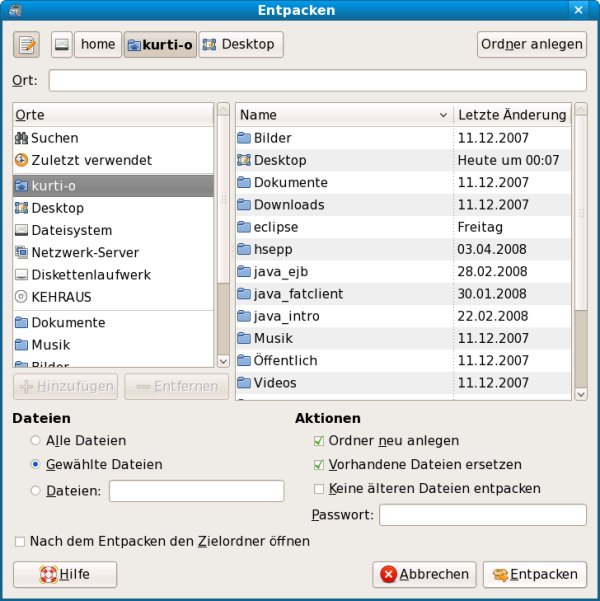Sort by Letzte Änderung column header
The height and width of the screenshot is (601, 600).
click(511, 115)
